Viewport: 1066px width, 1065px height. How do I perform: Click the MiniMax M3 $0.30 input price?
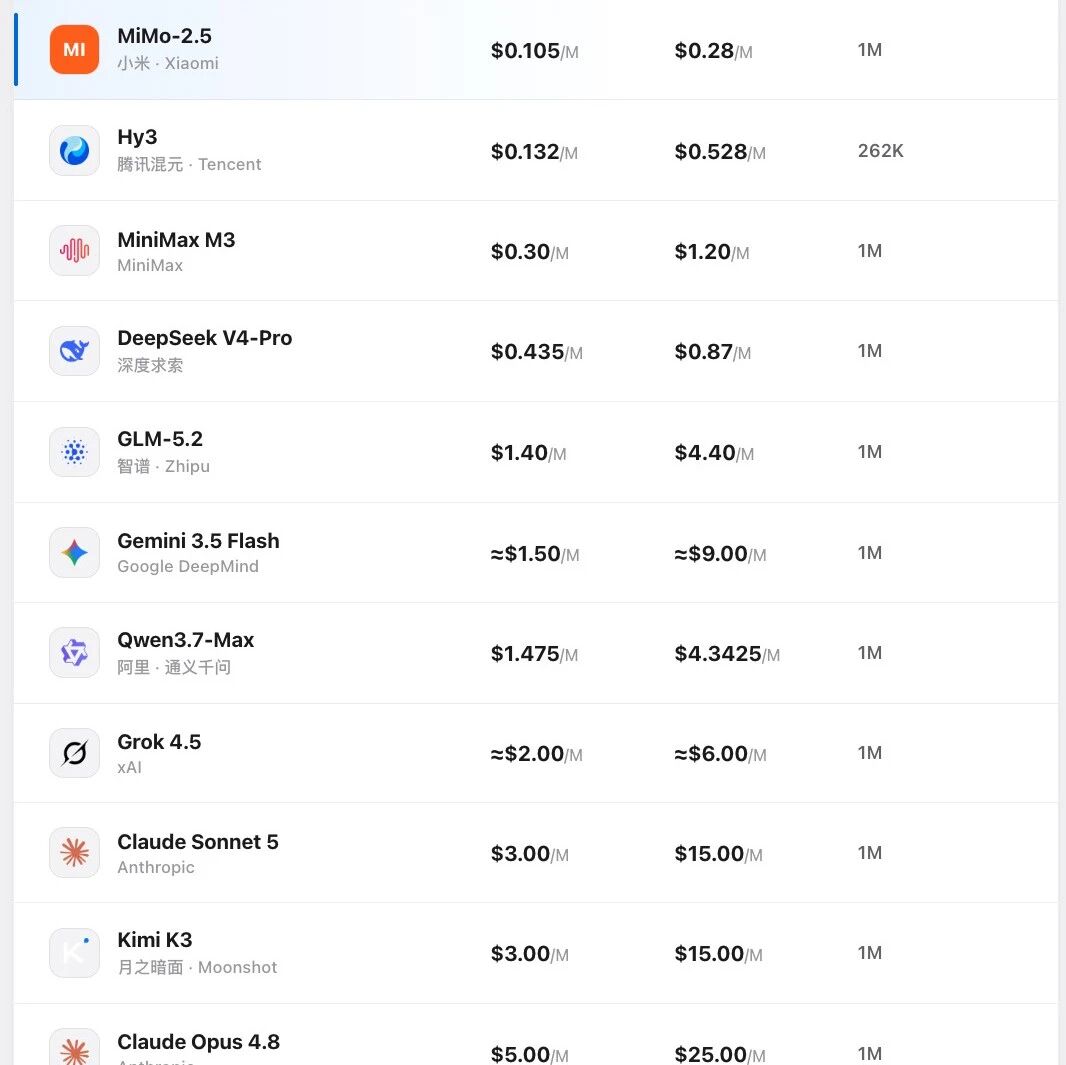click(x=530, y=252)
